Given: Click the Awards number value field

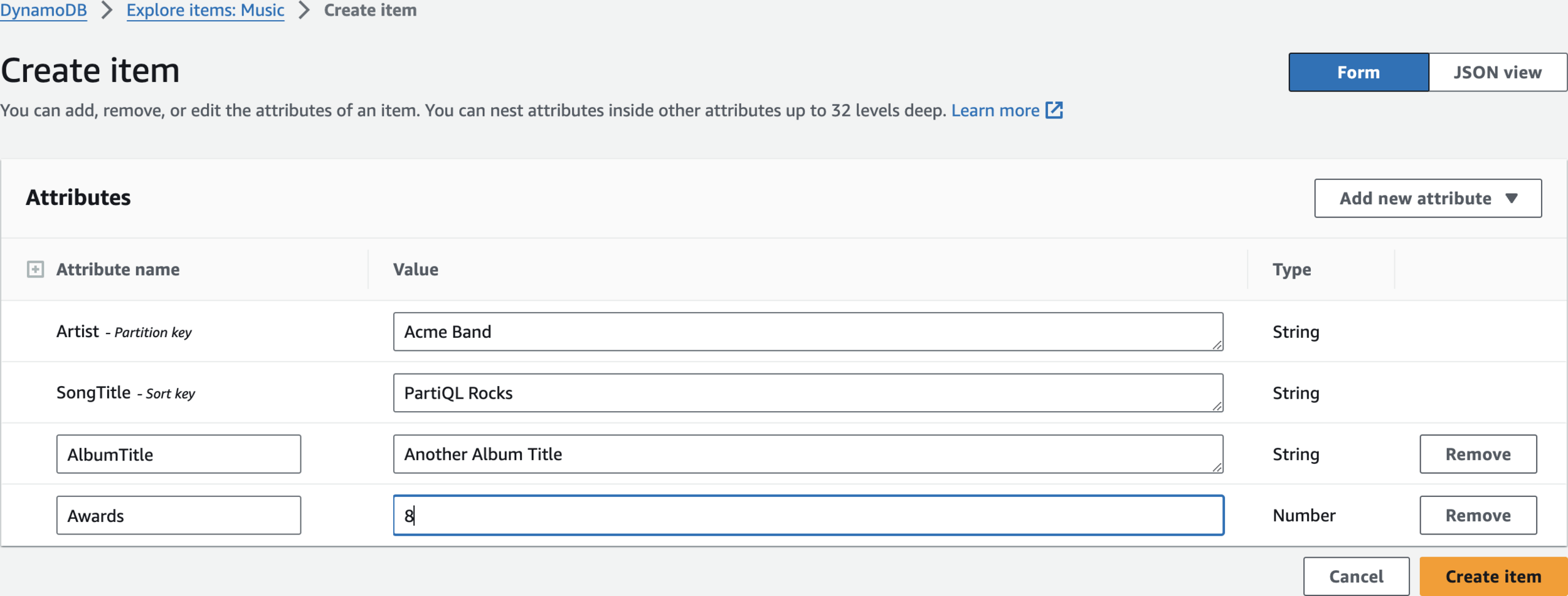Looking at the screenshot, I should pos(808,516).
